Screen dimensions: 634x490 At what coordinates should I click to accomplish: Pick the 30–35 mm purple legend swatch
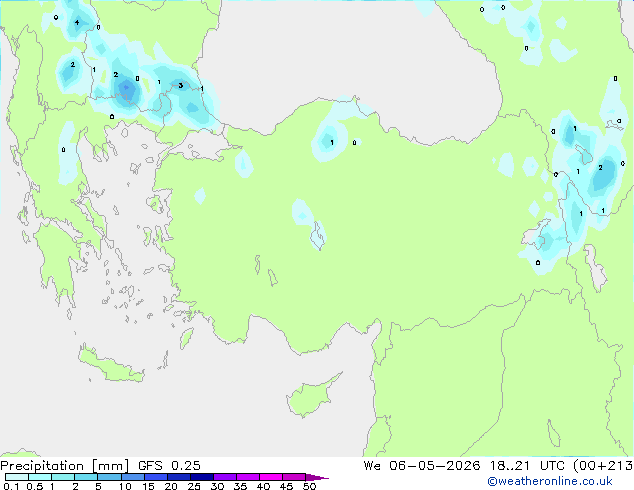click(224, 477)
